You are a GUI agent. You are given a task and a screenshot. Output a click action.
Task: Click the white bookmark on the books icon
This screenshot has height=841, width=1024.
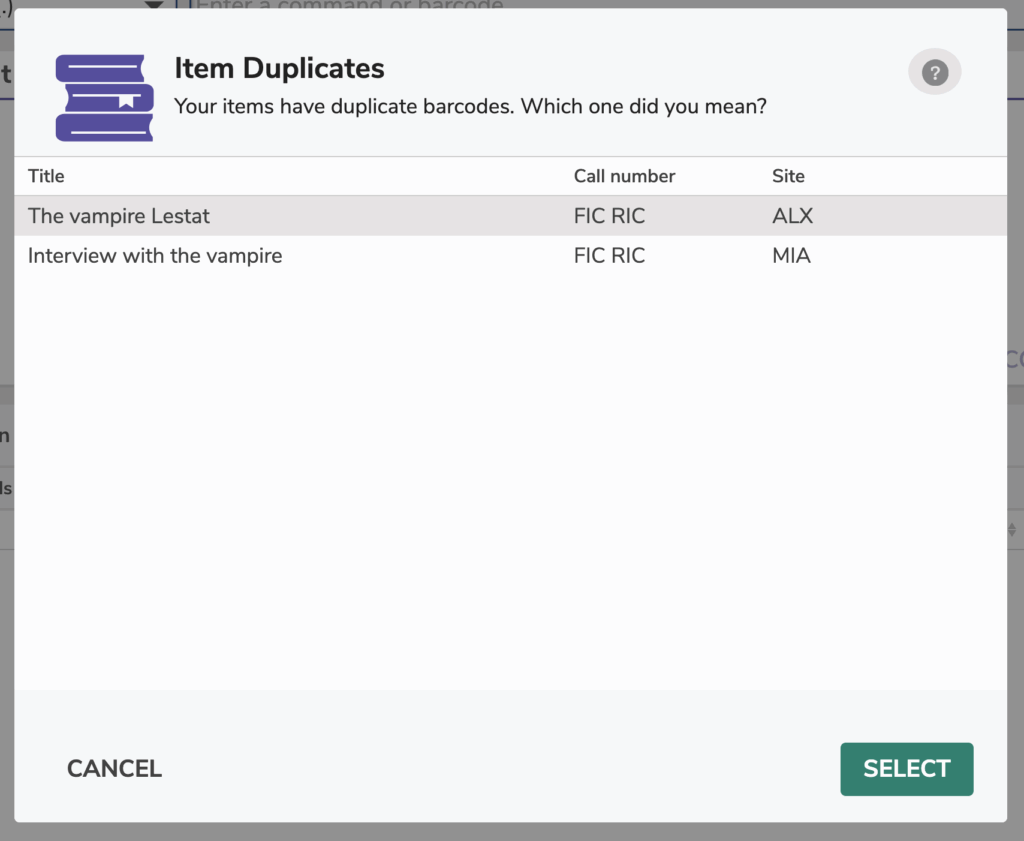(125, 99)
